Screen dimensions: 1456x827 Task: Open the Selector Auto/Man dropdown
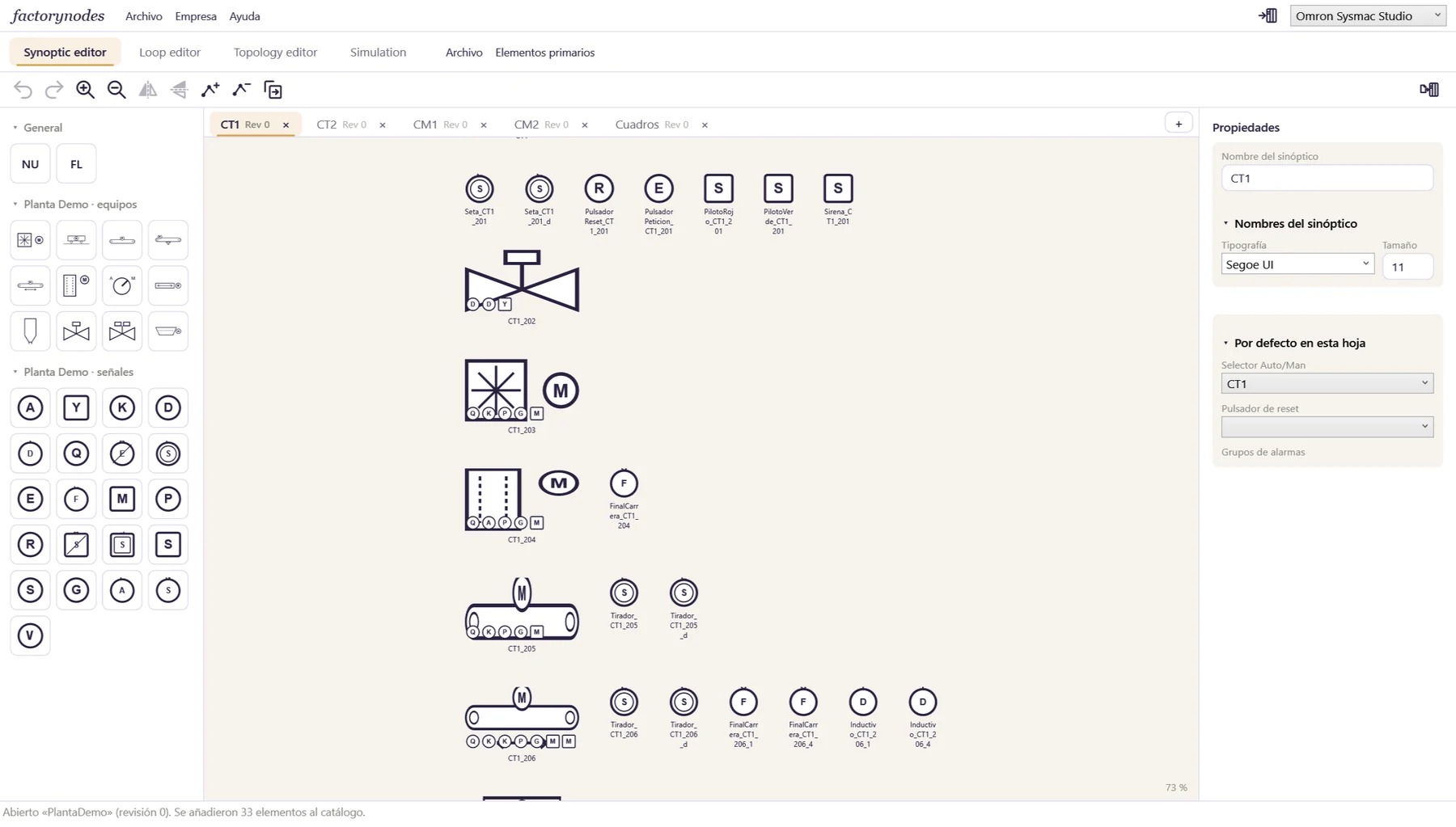coord(1327,383)
